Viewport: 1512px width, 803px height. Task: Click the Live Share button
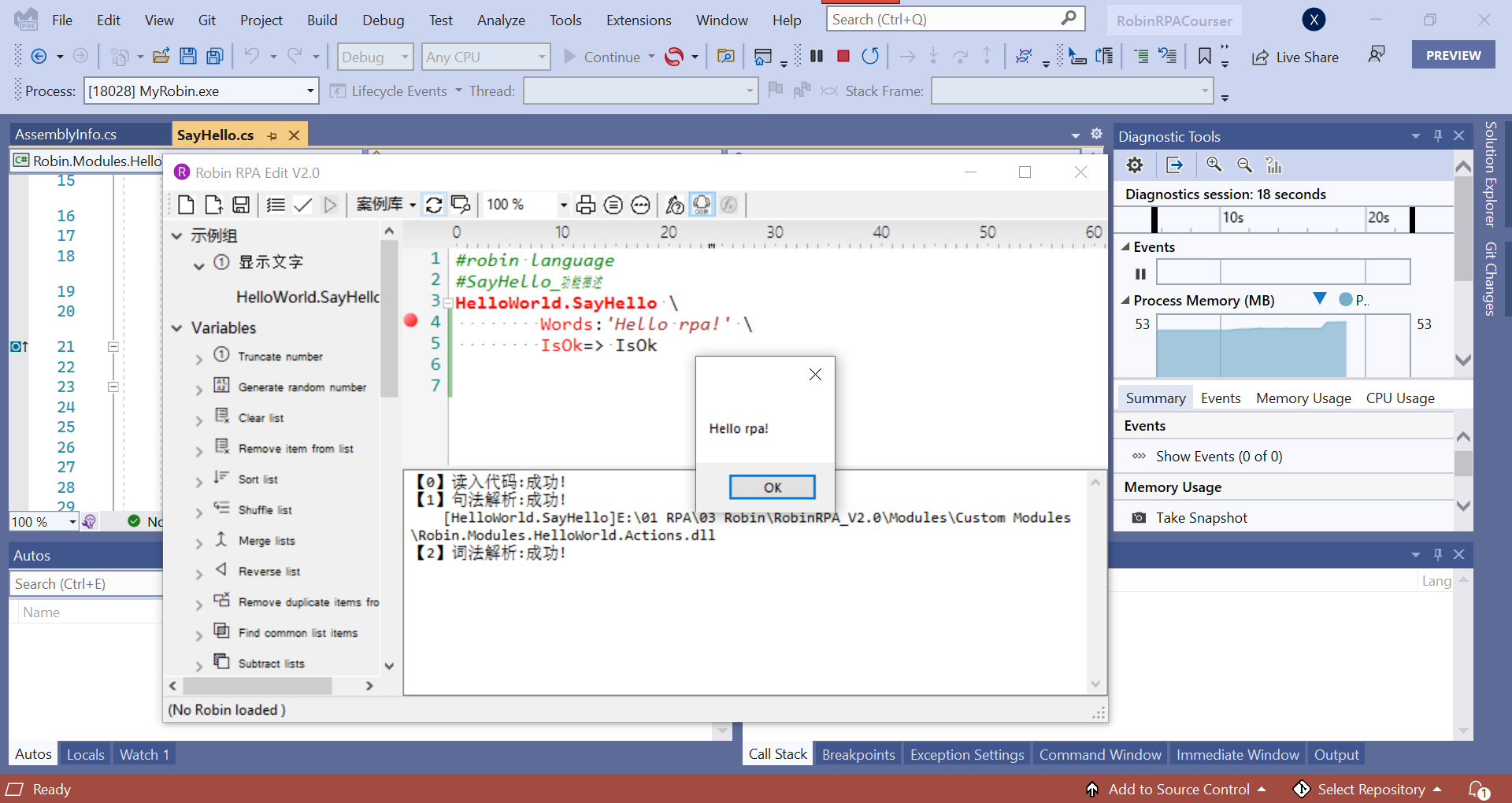1295,57
